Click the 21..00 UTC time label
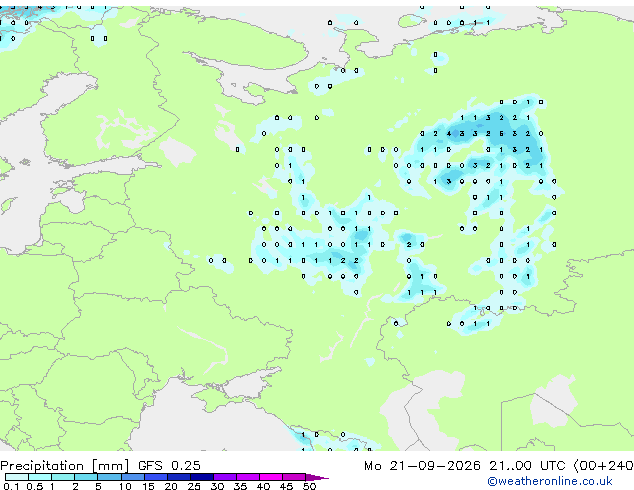This screenshot has width=634, height=490. pyautogui.click(x=527, y=466)
